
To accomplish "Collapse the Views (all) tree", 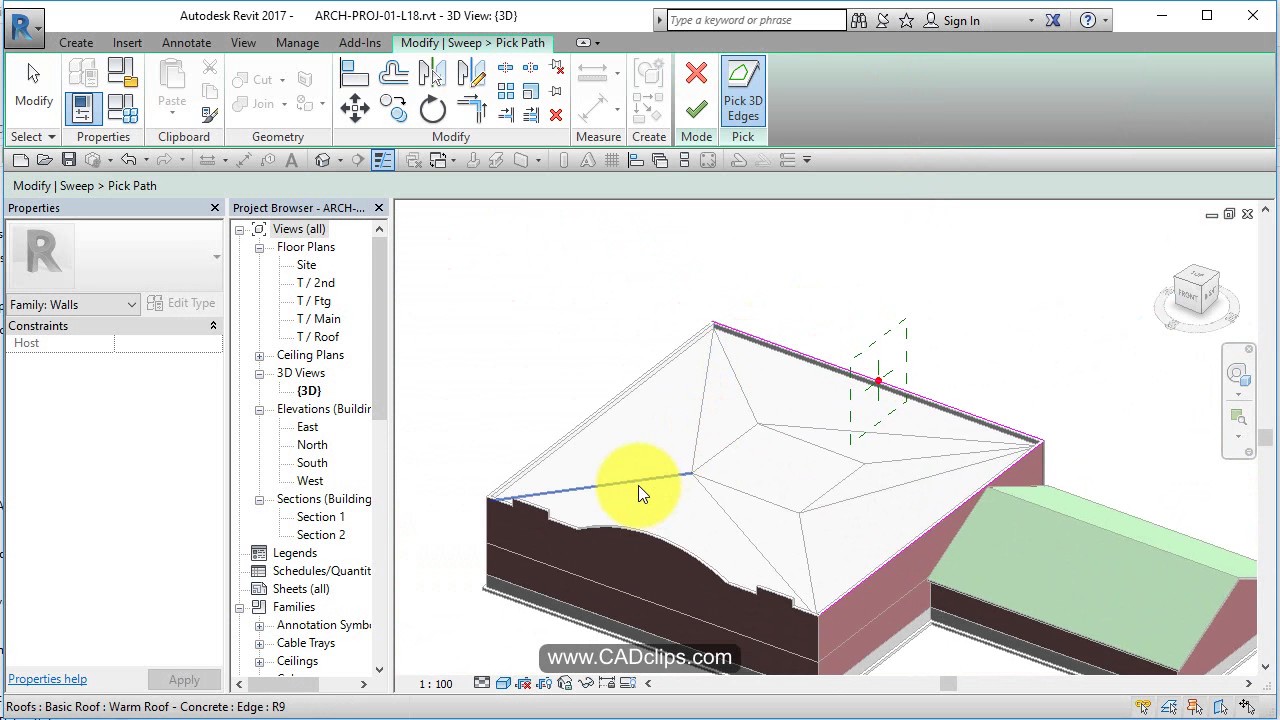I will (x=240, y=229).
